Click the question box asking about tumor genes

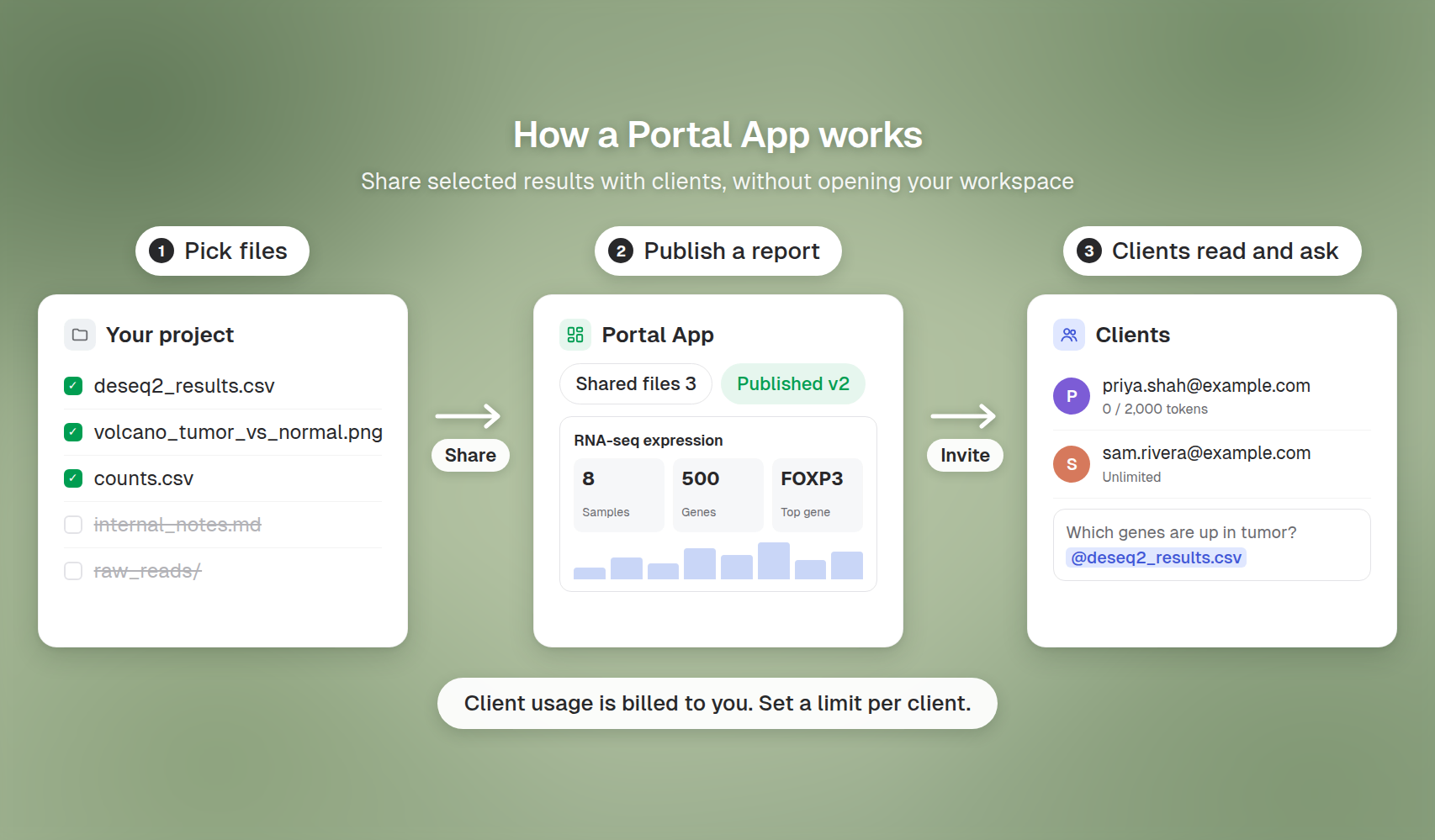tap(1212, 545)
